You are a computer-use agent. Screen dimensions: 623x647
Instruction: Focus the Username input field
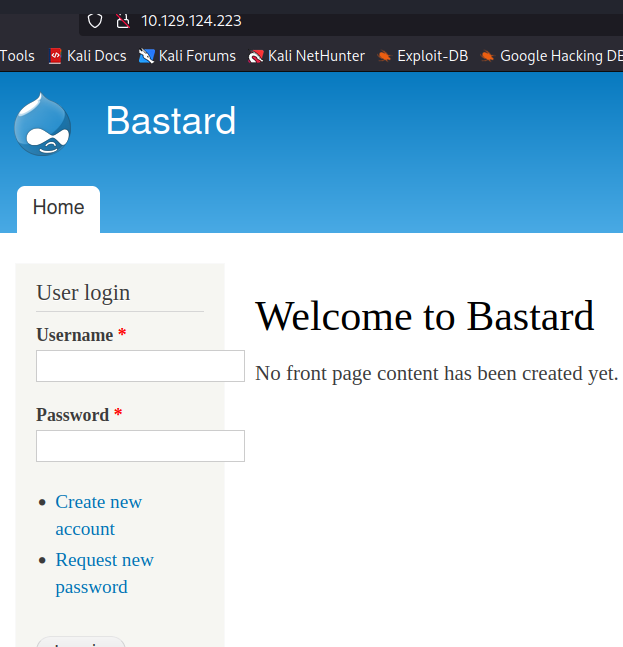[x=140, y=366]
